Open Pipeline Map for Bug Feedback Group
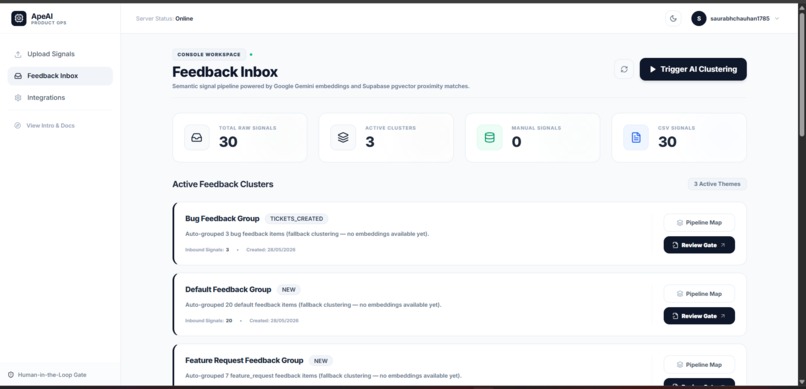Image resolution: width=806 pixels, height=389 pixels. [x=699, y=223]
